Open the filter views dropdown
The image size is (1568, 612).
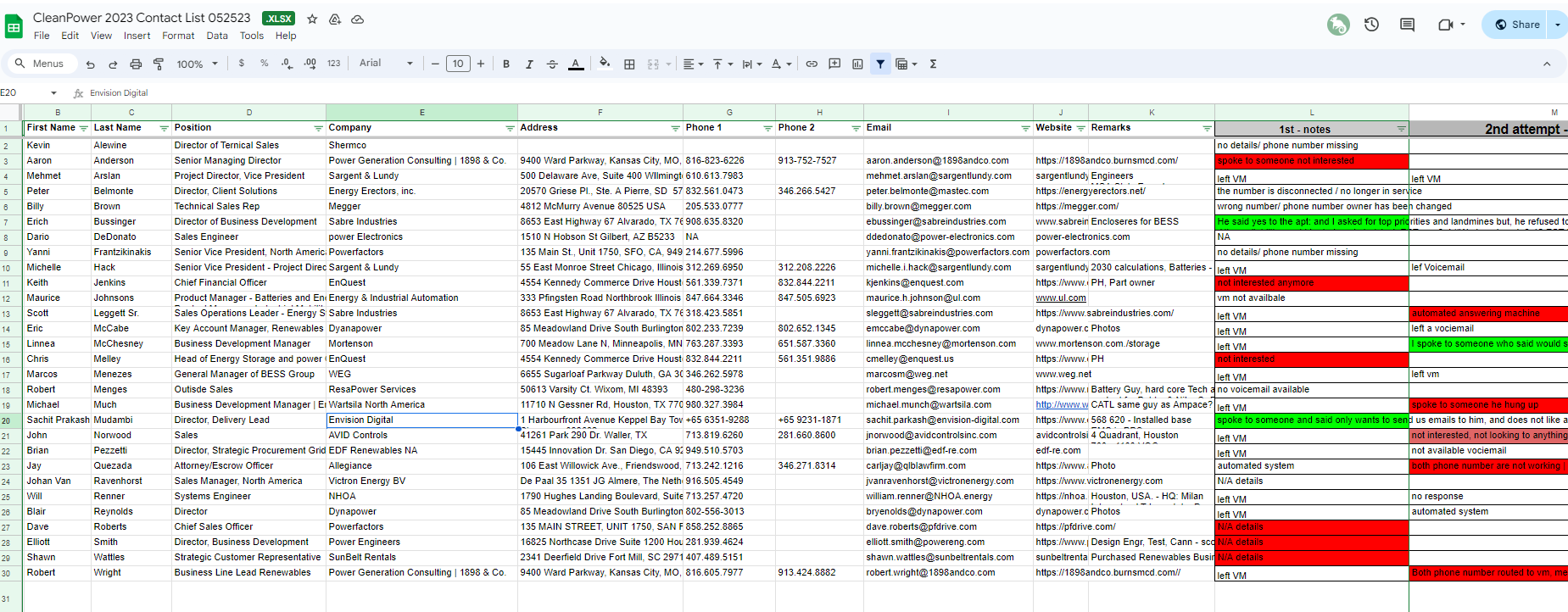[907, 64]
